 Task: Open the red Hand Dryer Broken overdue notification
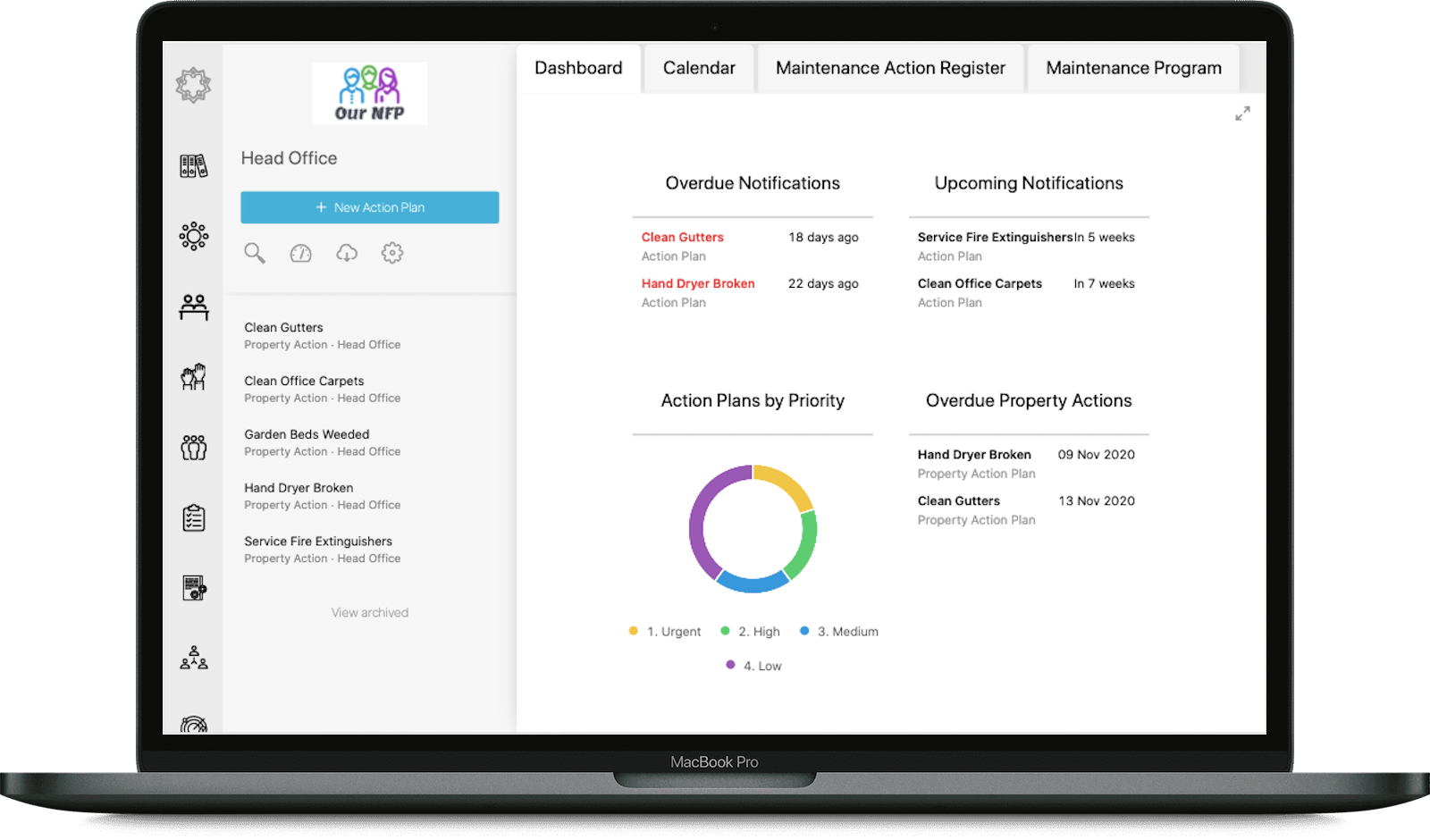point(698,283)
